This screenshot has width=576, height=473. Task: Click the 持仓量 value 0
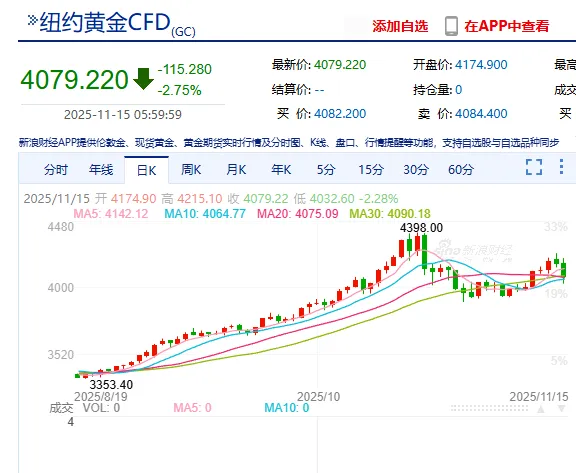458,90
